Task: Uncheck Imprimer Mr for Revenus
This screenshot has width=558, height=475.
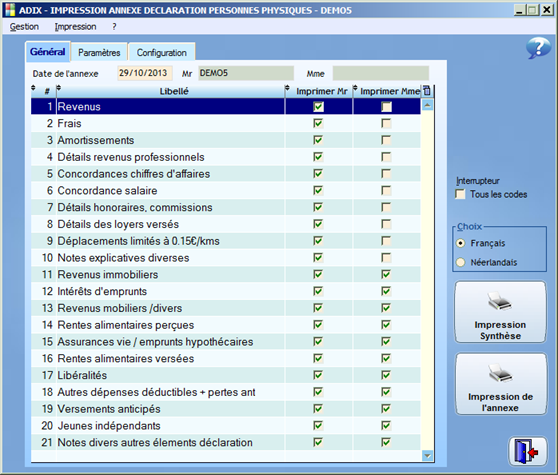Action: [x=318, y=107]
